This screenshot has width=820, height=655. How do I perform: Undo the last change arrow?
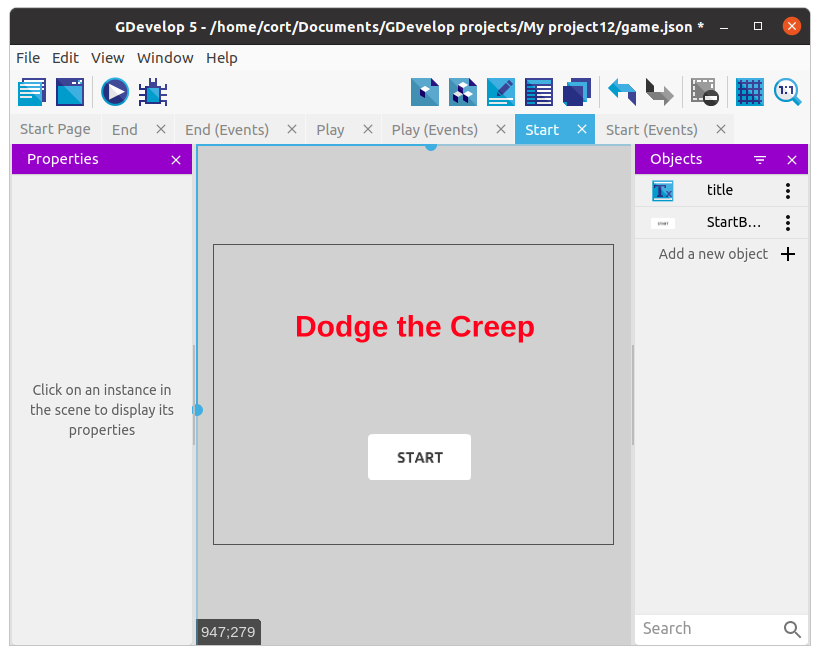[x=622, y=92]
